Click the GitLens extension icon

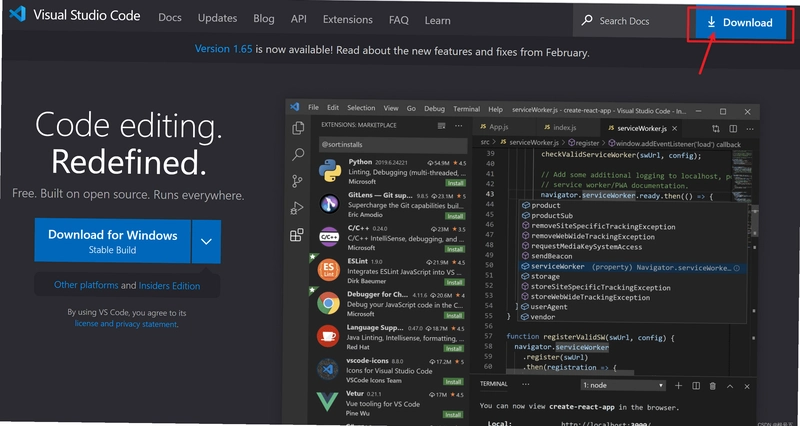pos(330,204)
